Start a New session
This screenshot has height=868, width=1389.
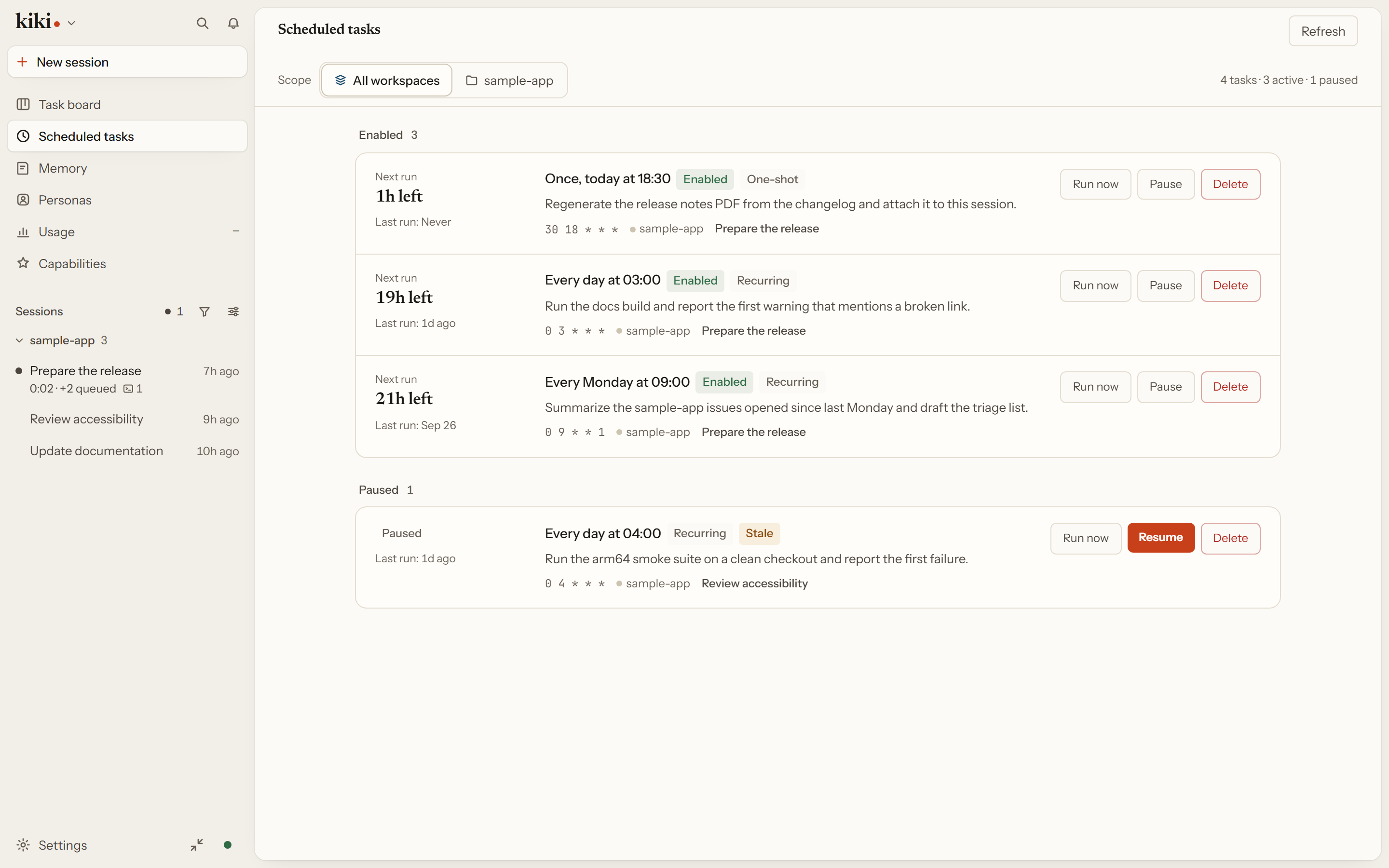tap(127, 62)
